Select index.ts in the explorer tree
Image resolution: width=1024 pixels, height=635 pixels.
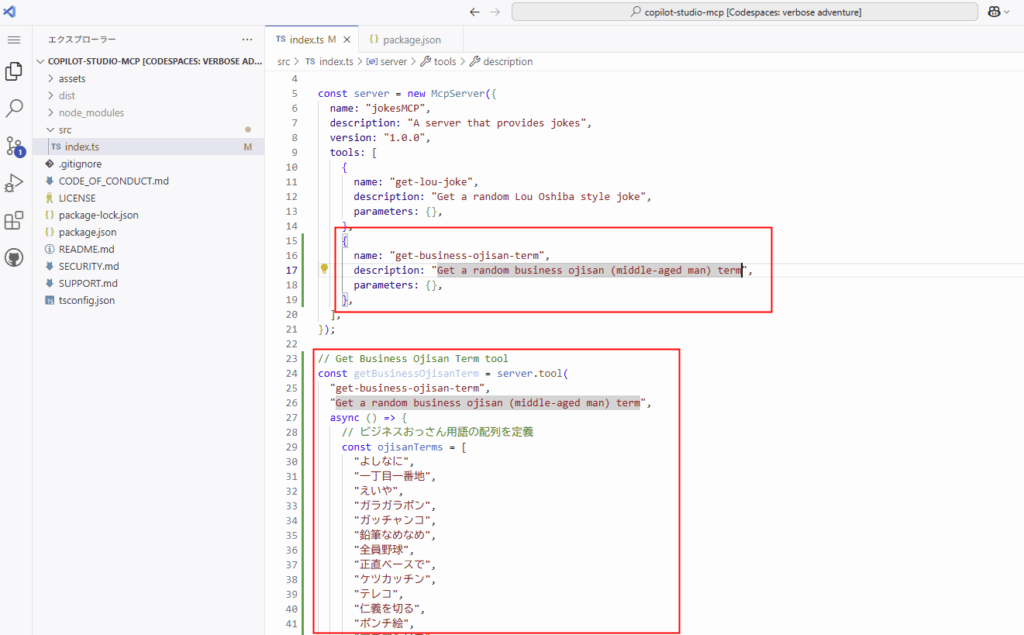(149, 147)
